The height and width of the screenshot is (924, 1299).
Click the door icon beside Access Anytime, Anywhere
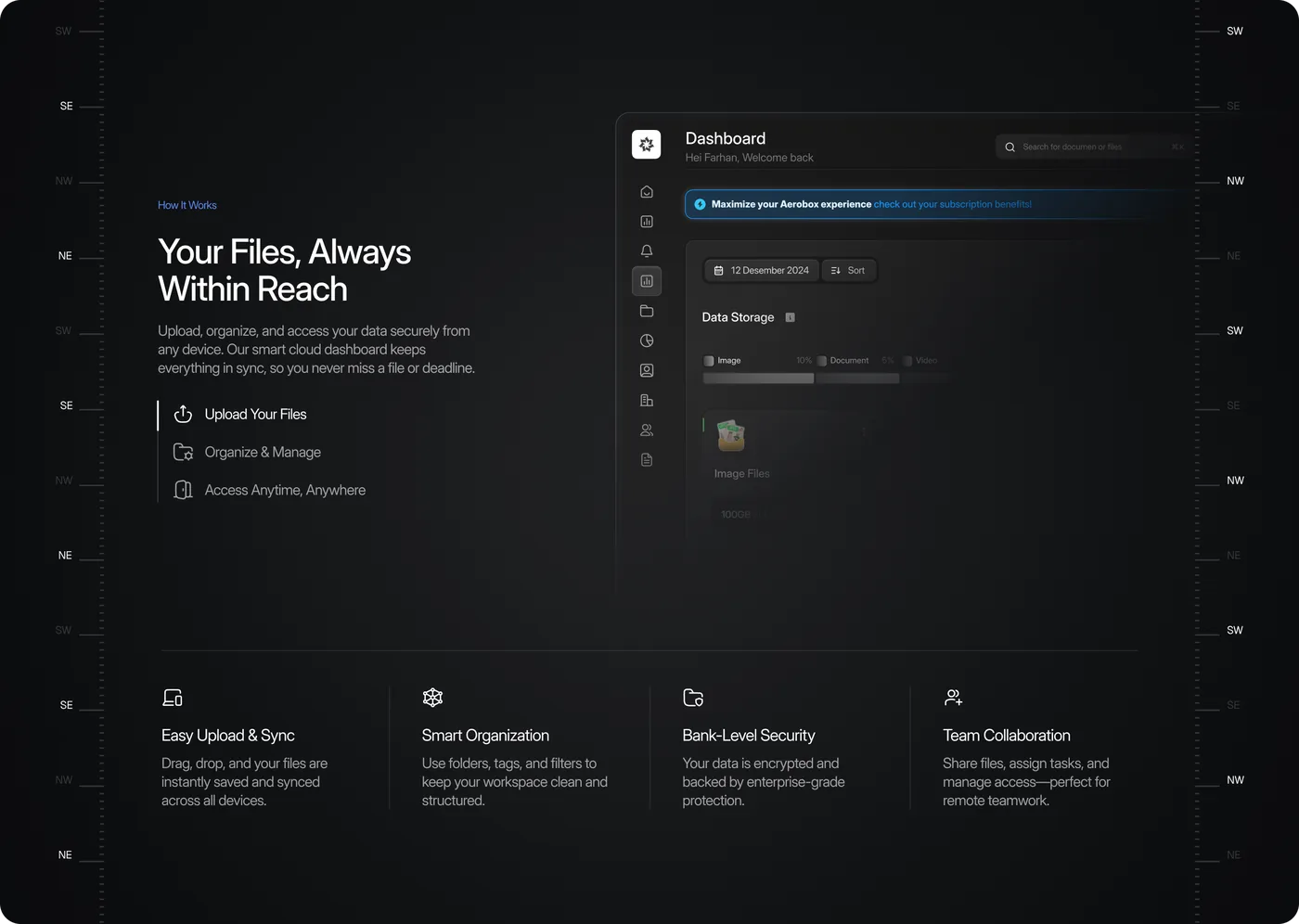click(x=184, y=490)
